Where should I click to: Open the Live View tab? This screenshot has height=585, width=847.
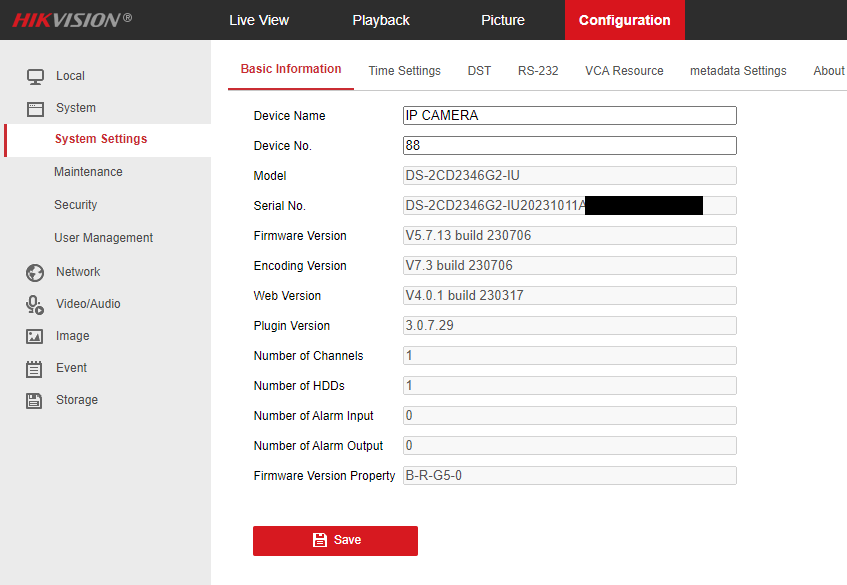click(259, 20)
